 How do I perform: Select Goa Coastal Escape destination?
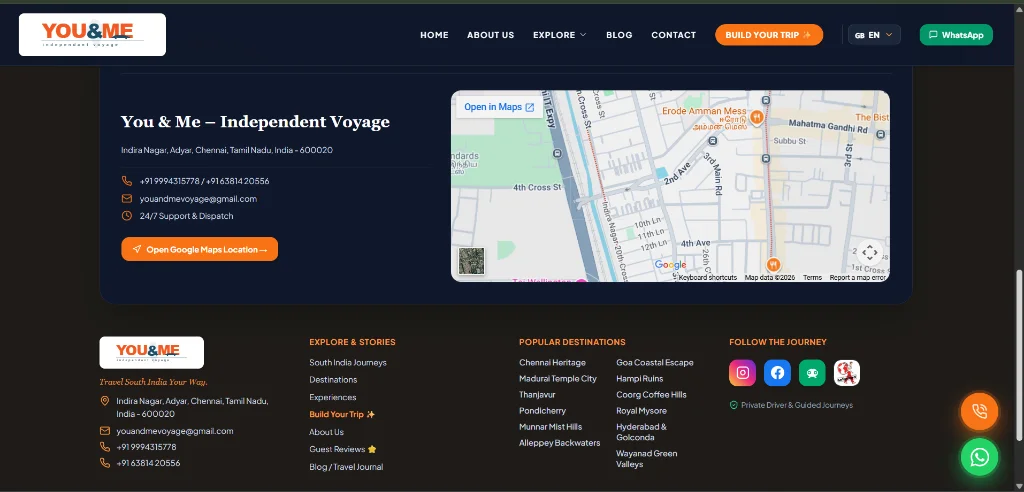click(655, 363)
